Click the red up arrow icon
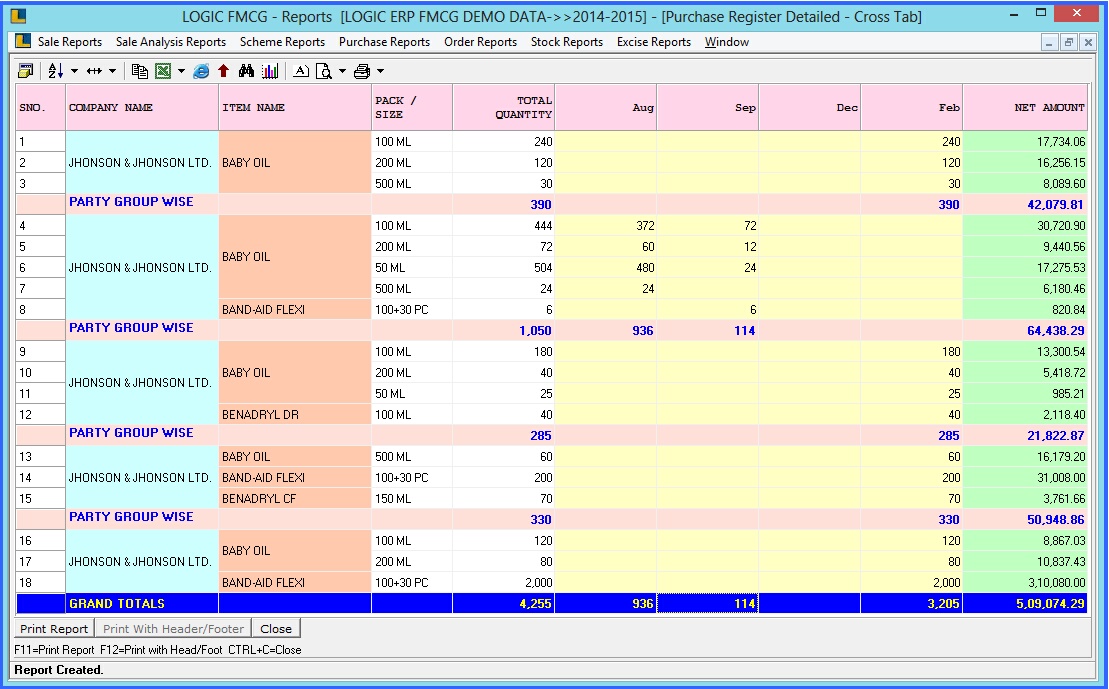Viewport: 1109px width, 689px height. [223, 71]
